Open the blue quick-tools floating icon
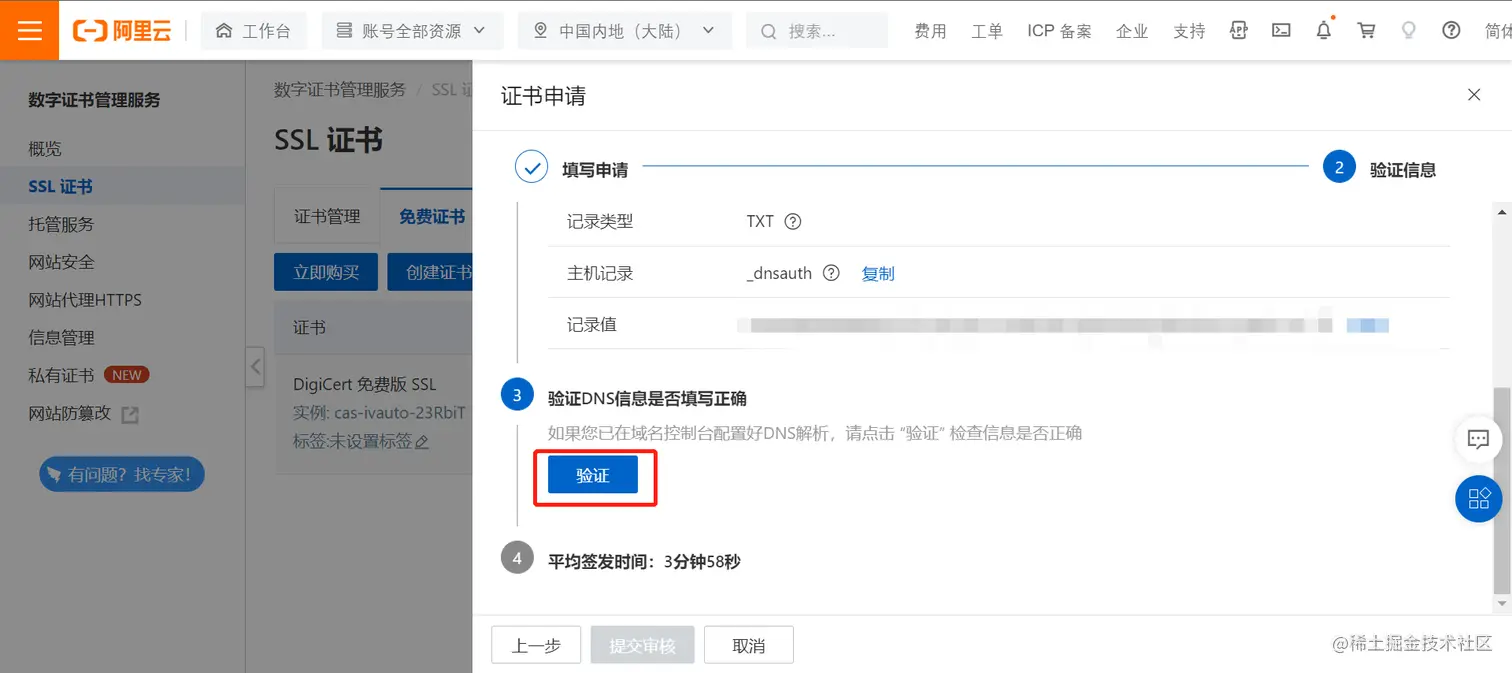1512x673 pixels. click(1478, 497)
